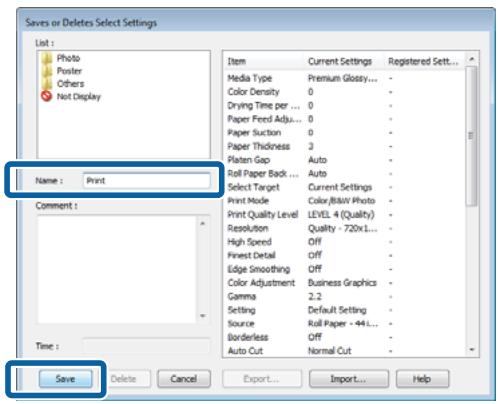The image size is (498, 404).
Task: Select the Others folder icon
Action: (x=47, y=83)
